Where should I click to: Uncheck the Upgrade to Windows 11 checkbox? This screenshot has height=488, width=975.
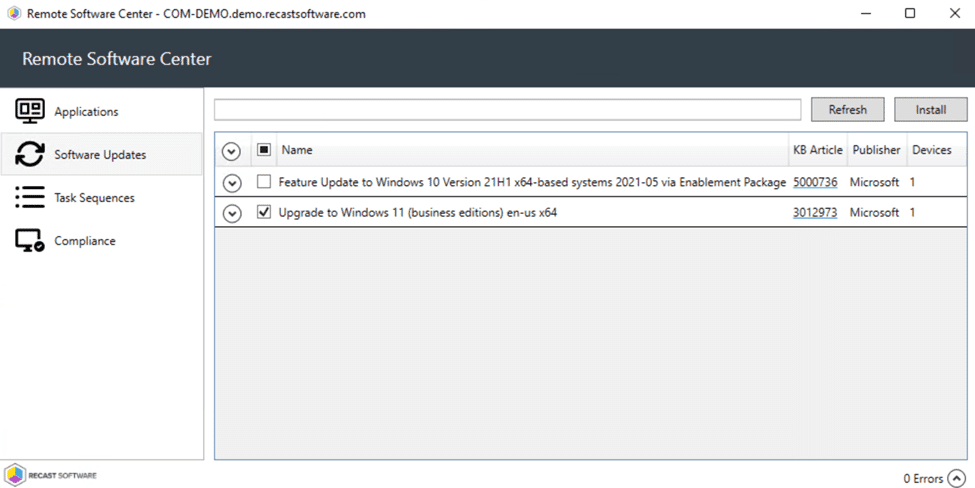tap(264, 212)
